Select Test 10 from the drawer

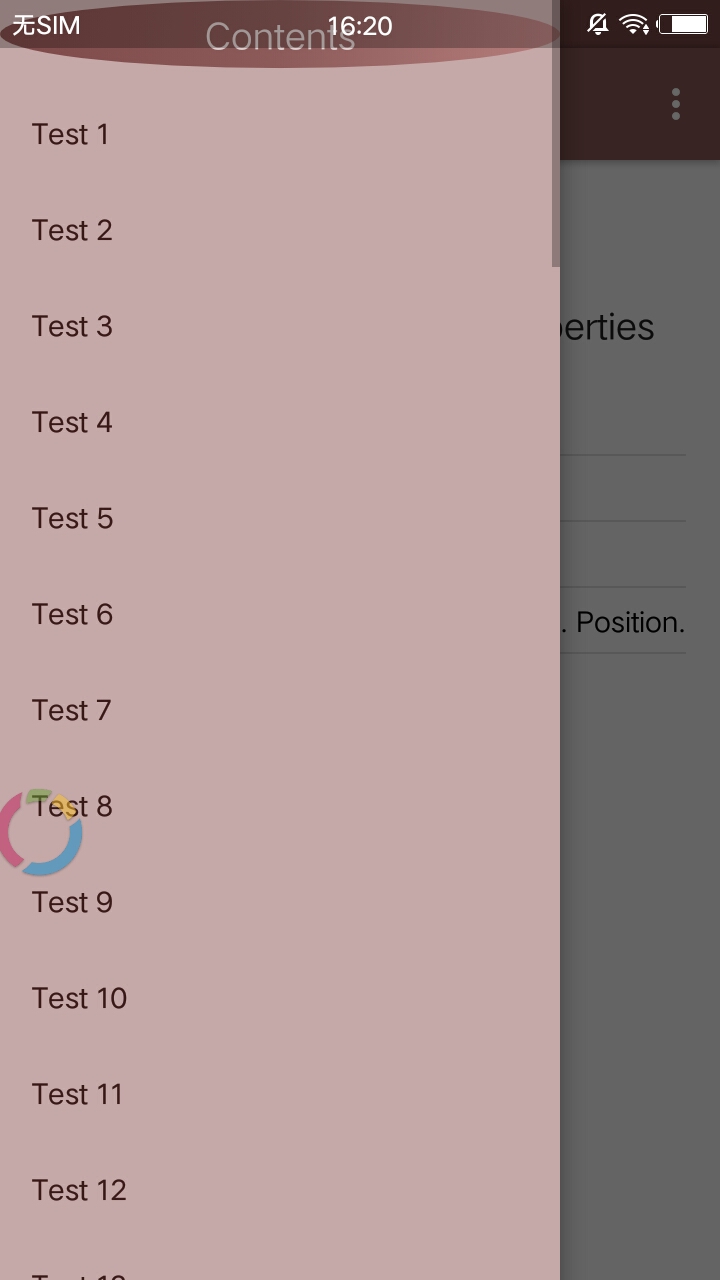280,998
